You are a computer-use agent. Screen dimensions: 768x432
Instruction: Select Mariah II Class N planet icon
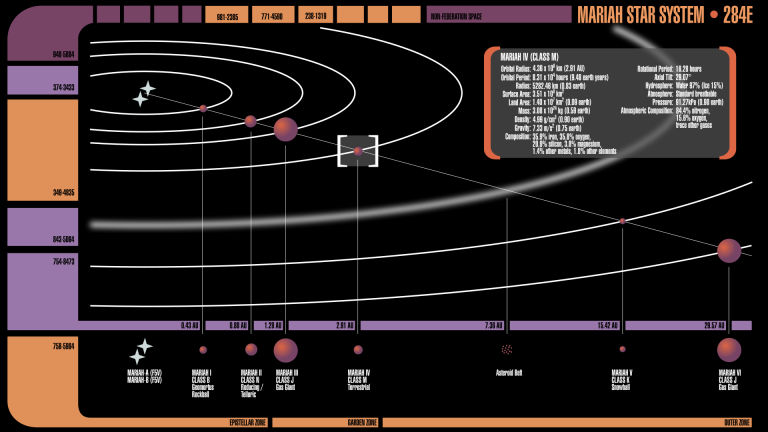coord(251,350)
